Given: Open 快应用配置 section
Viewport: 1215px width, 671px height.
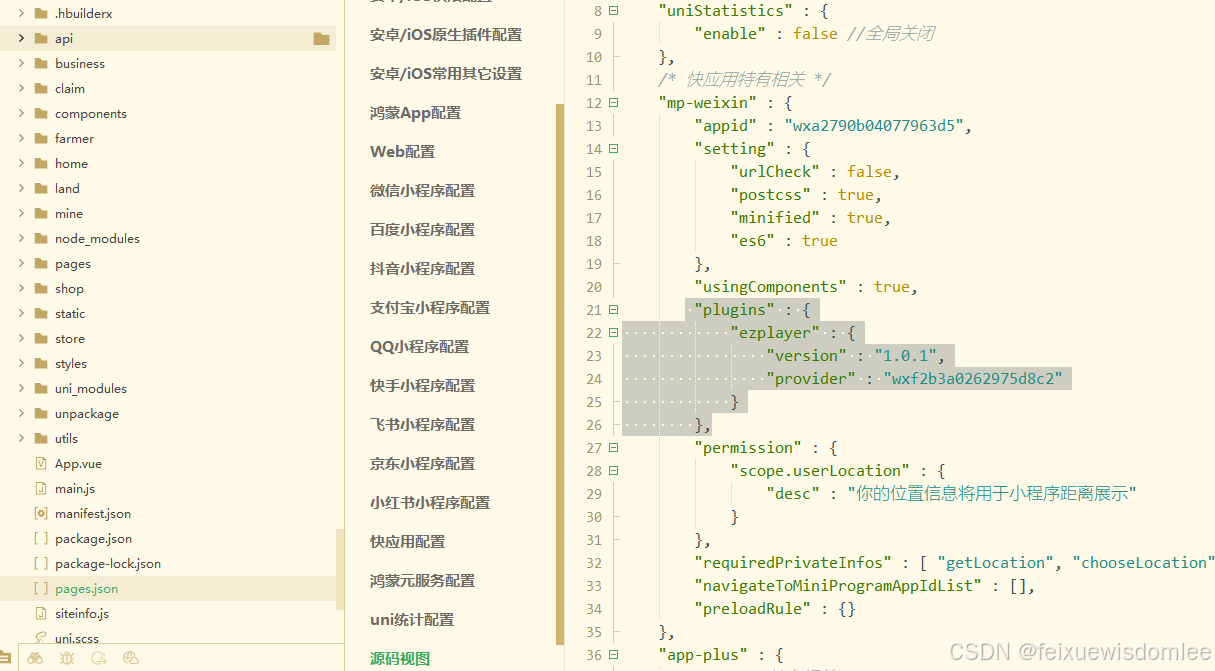Looking at the screenshot, I should (x=408, y=542).
